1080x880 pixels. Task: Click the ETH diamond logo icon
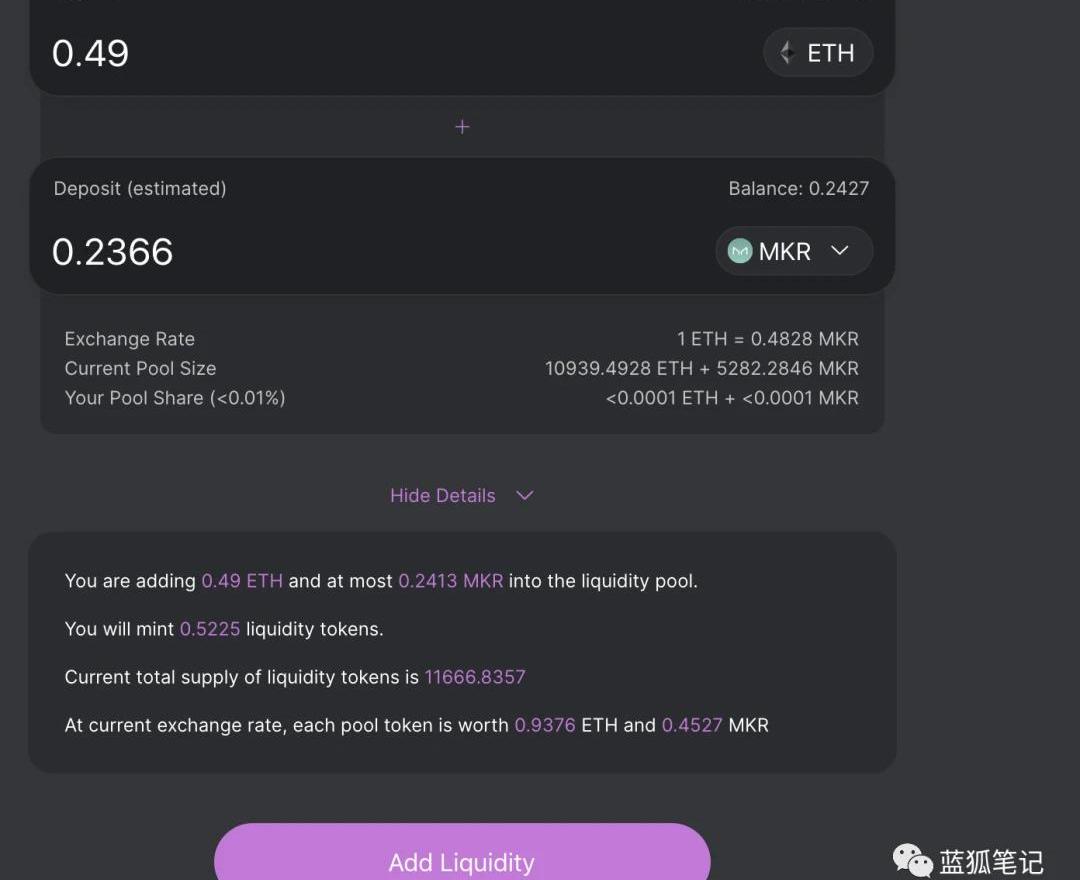(788, 53)
